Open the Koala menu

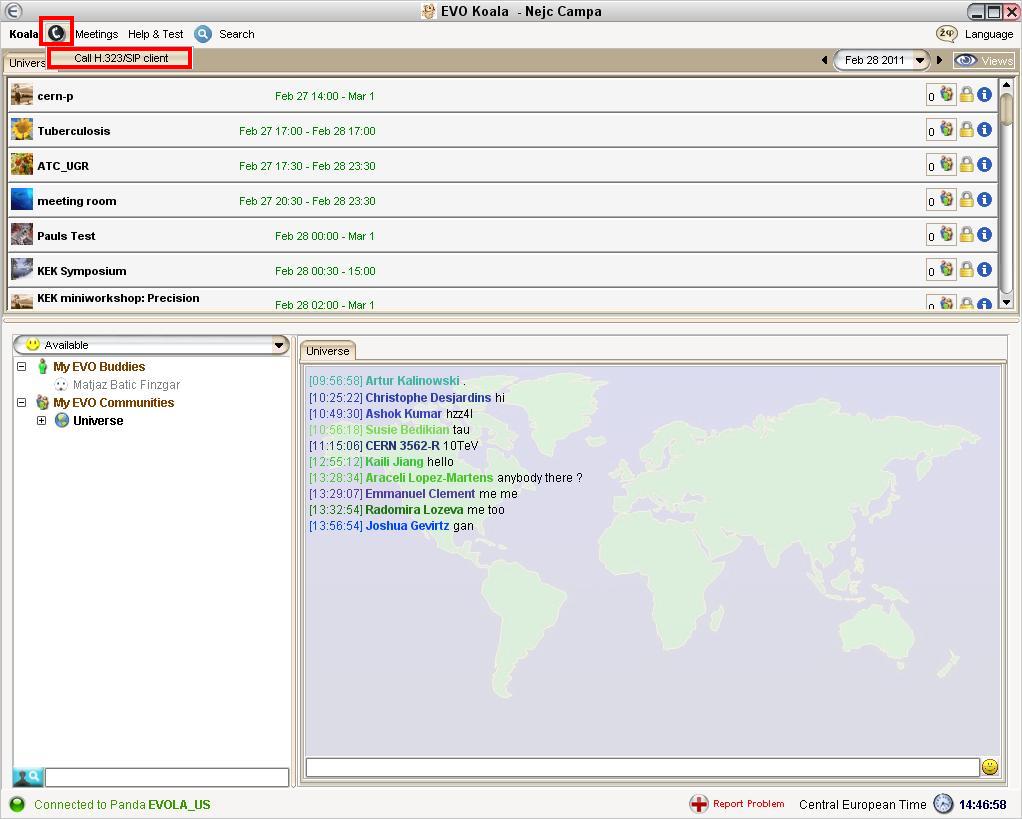[23, 34]
